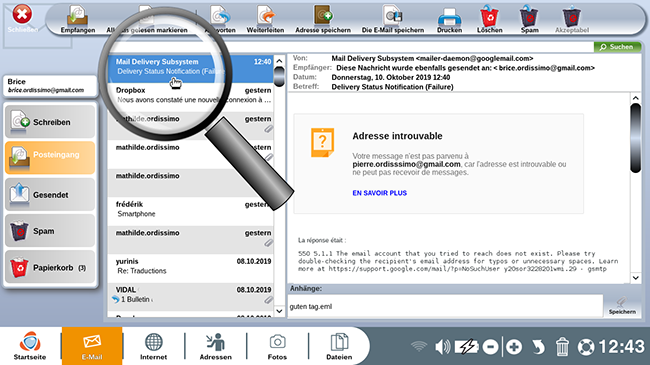Viewport: 650px width, 365px height.
Task: Click the Empfangen toolbar icon
Action: pos(78,19)
